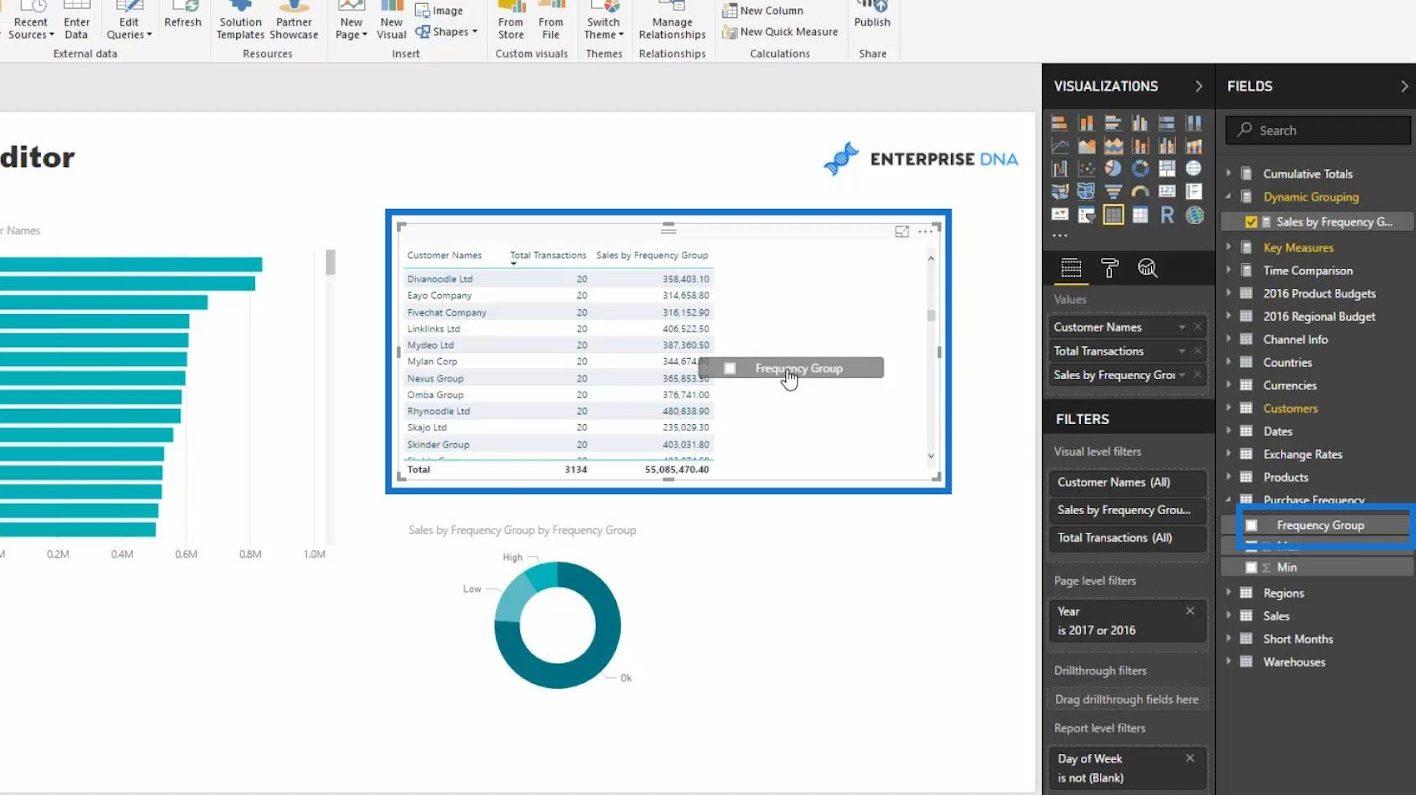Collapse the Fields pane chevron
1416x795 pixels.
[x=1404, y=86]
